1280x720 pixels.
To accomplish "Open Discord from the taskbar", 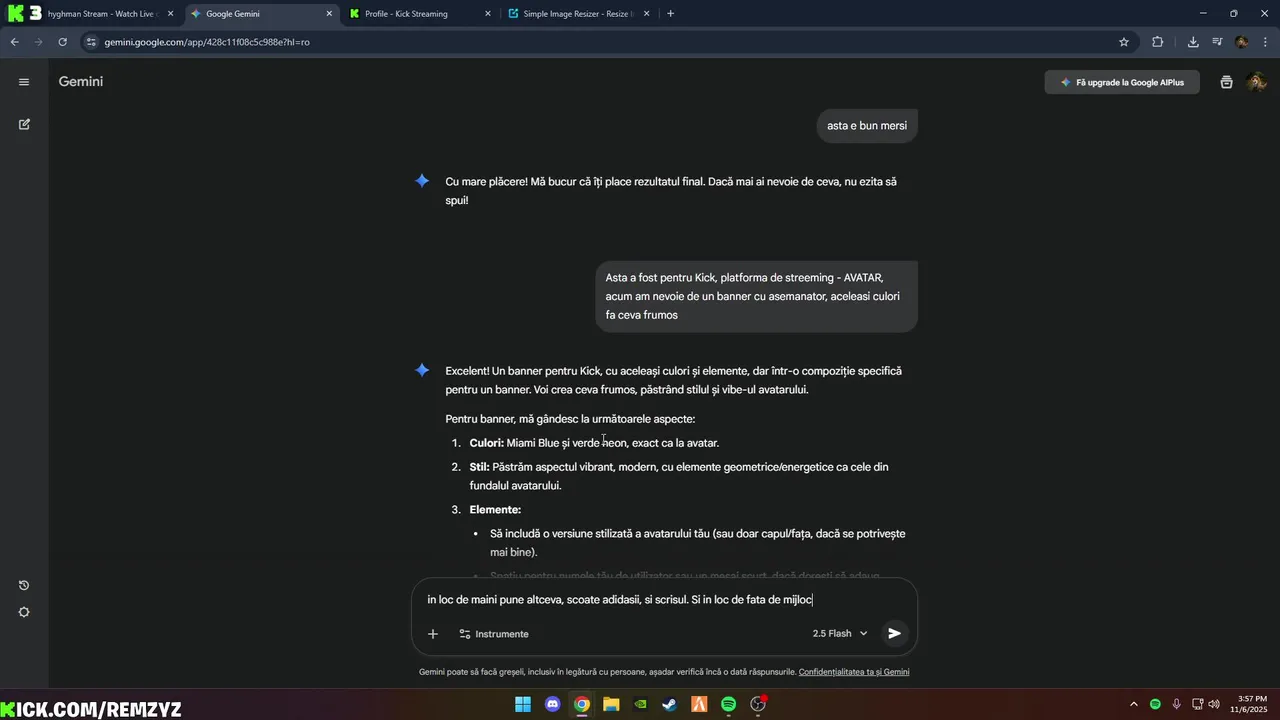I will pyautogui.click(x=553, y=704).
